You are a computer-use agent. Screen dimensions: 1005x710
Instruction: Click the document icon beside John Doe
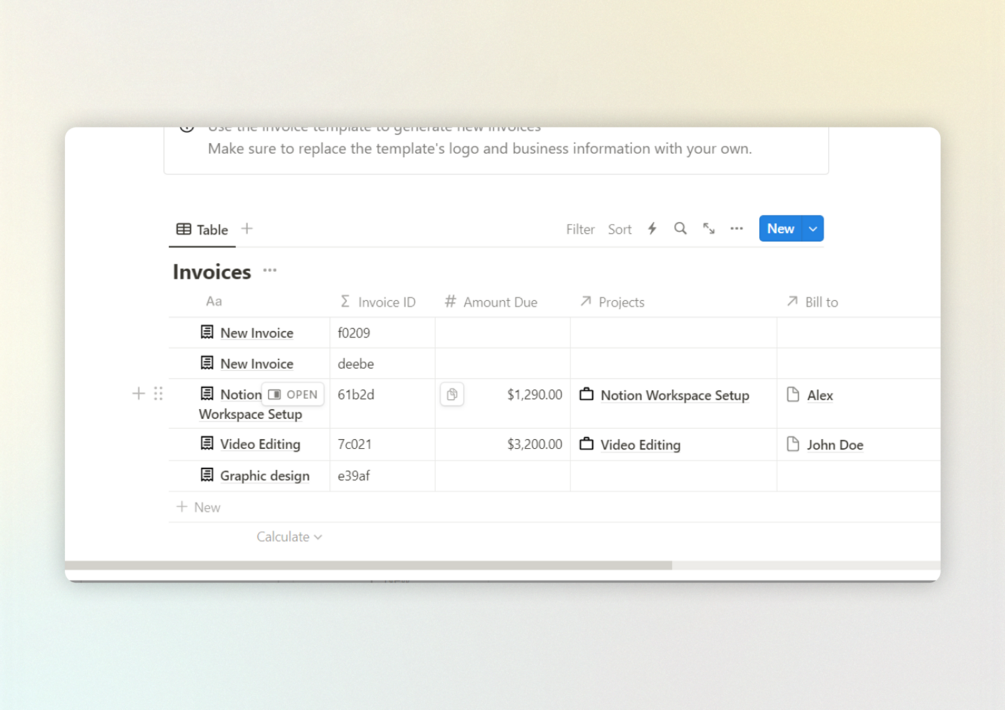pyautogui.click(x=793, y=443)
